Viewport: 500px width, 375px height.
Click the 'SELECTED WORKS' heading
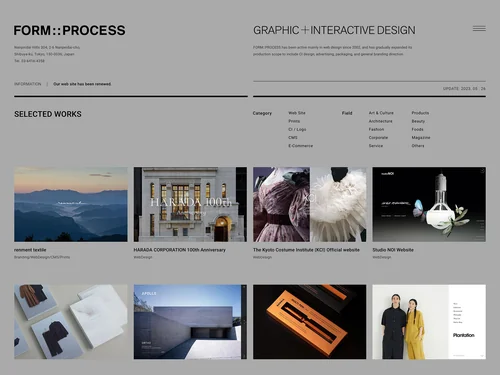click(x=48, y=114)
